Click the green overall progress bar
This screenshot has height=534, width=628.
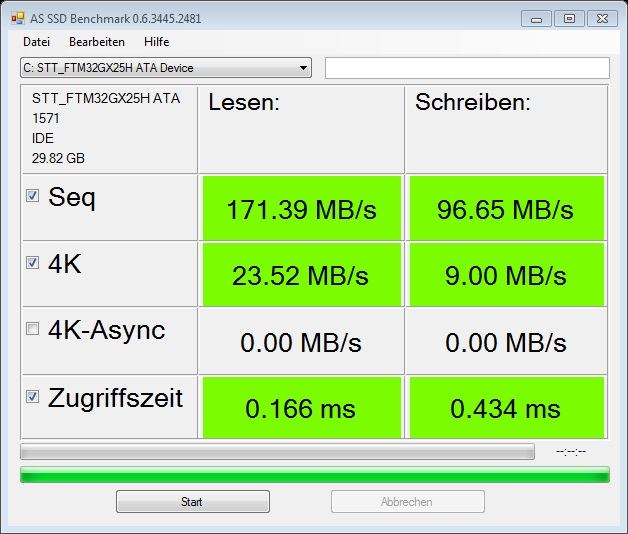coord(315,474)
